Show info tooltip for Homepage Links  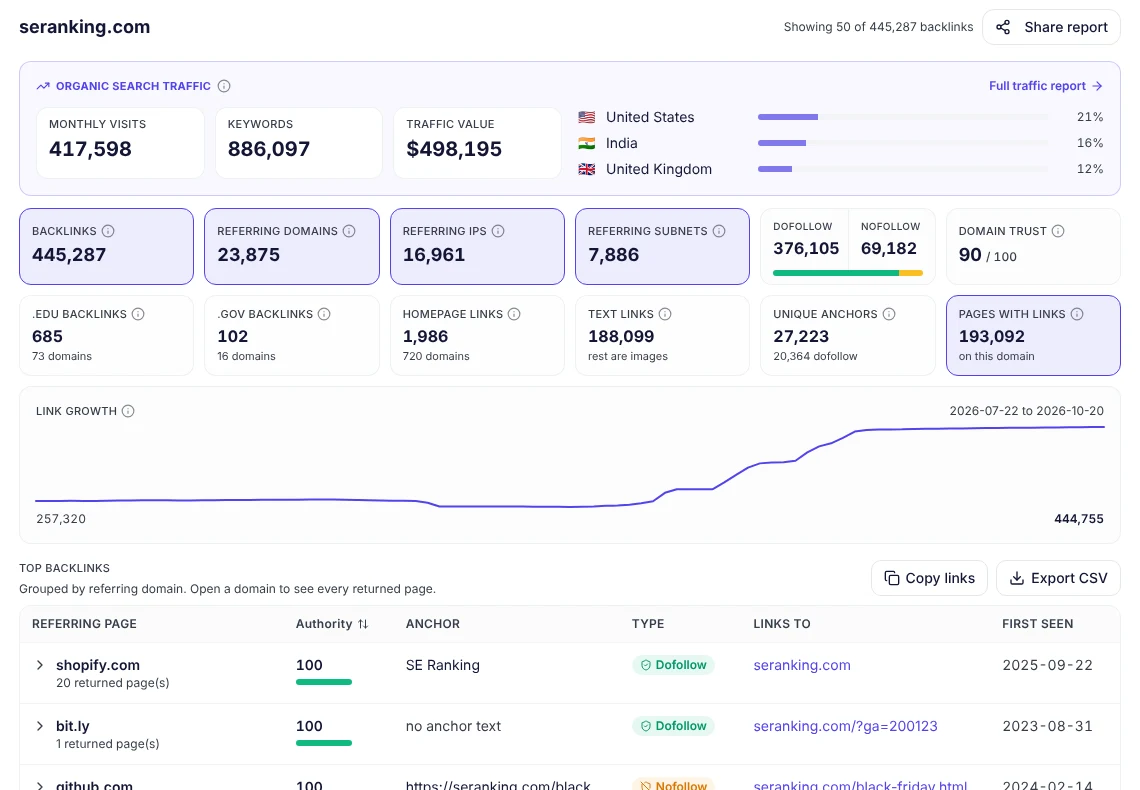pos(514,314)
